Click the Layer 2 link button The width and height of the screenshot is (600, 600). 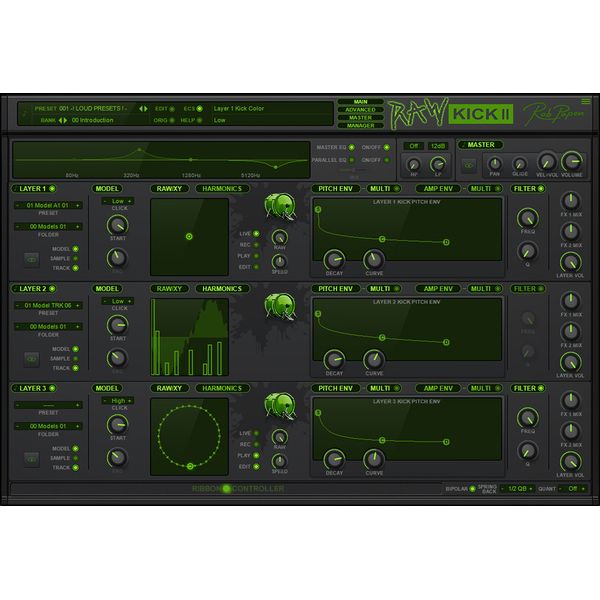point(31,359)
